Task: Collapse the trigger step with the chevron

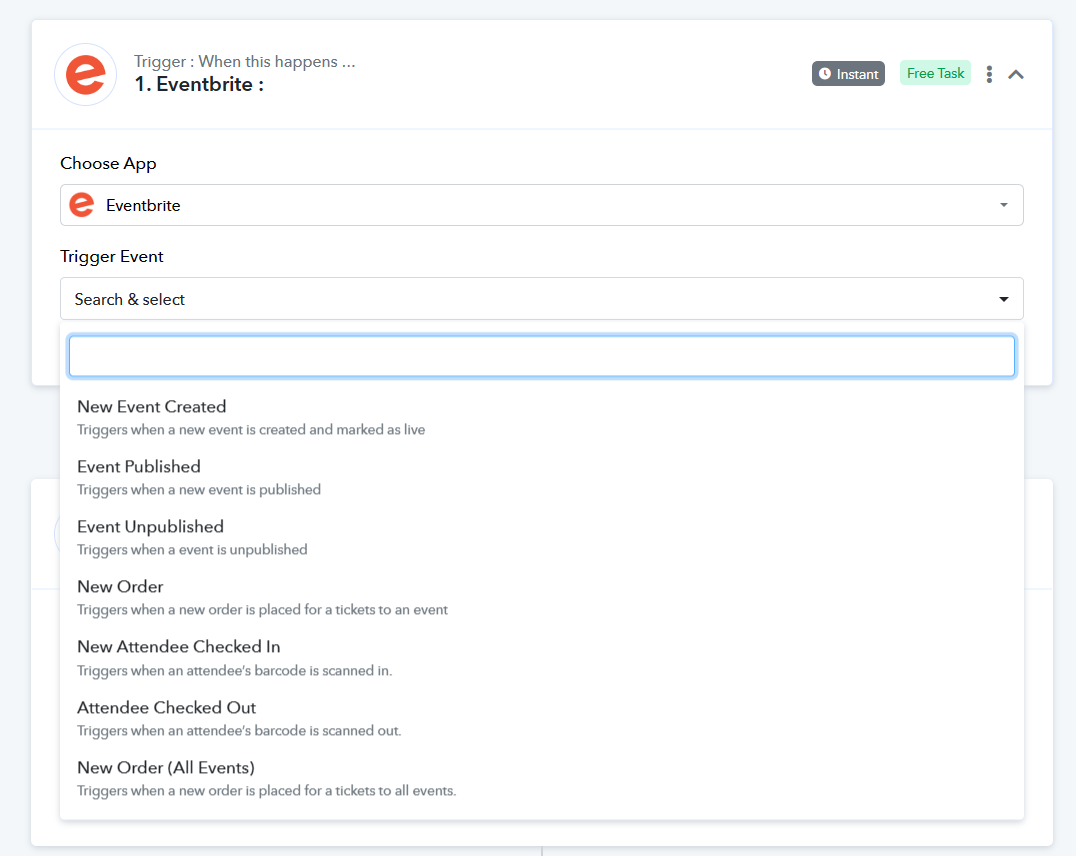Action: 1016,74
